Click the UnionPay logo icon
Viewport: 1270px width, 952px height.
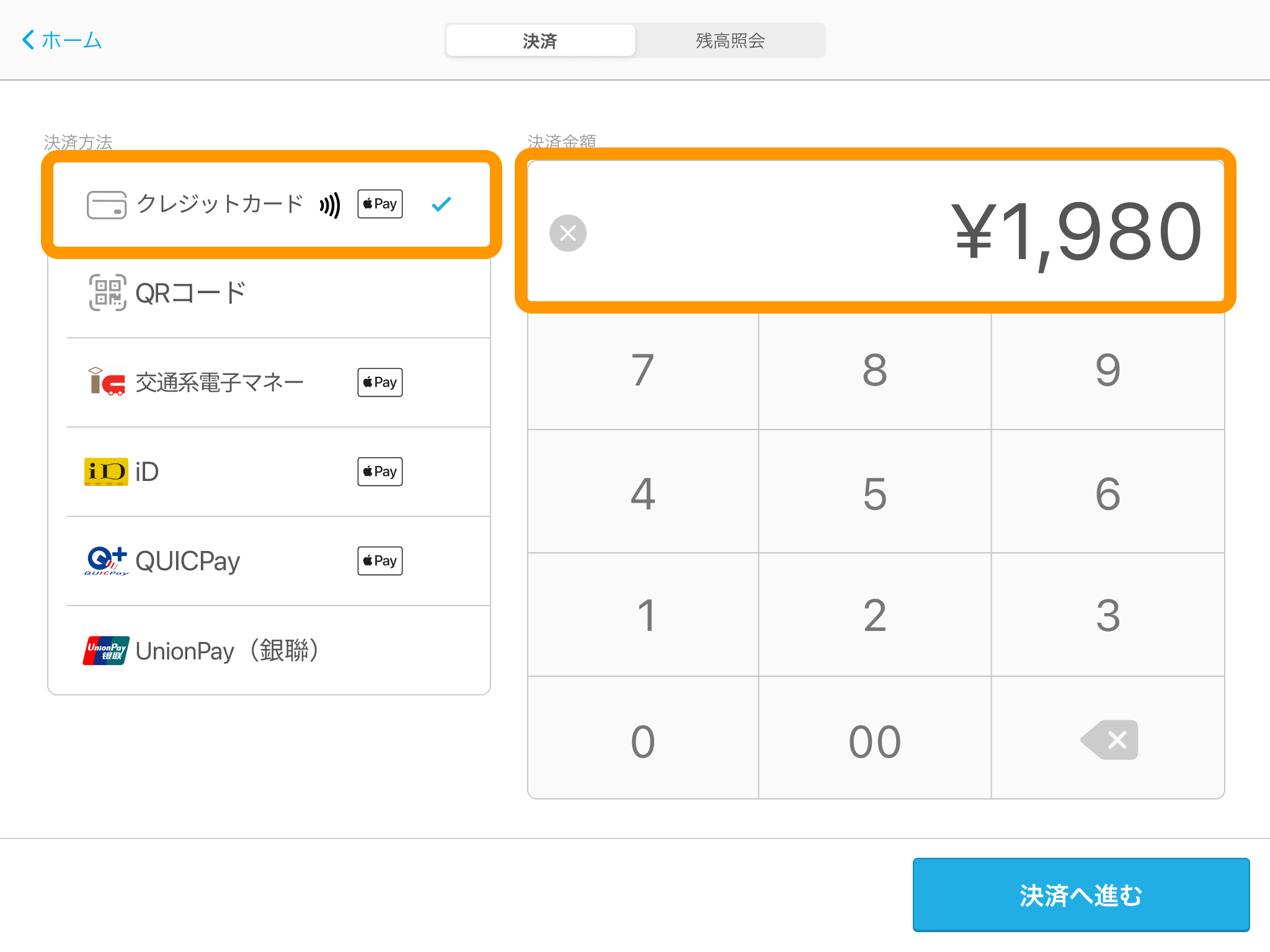[x=106, y=650]
